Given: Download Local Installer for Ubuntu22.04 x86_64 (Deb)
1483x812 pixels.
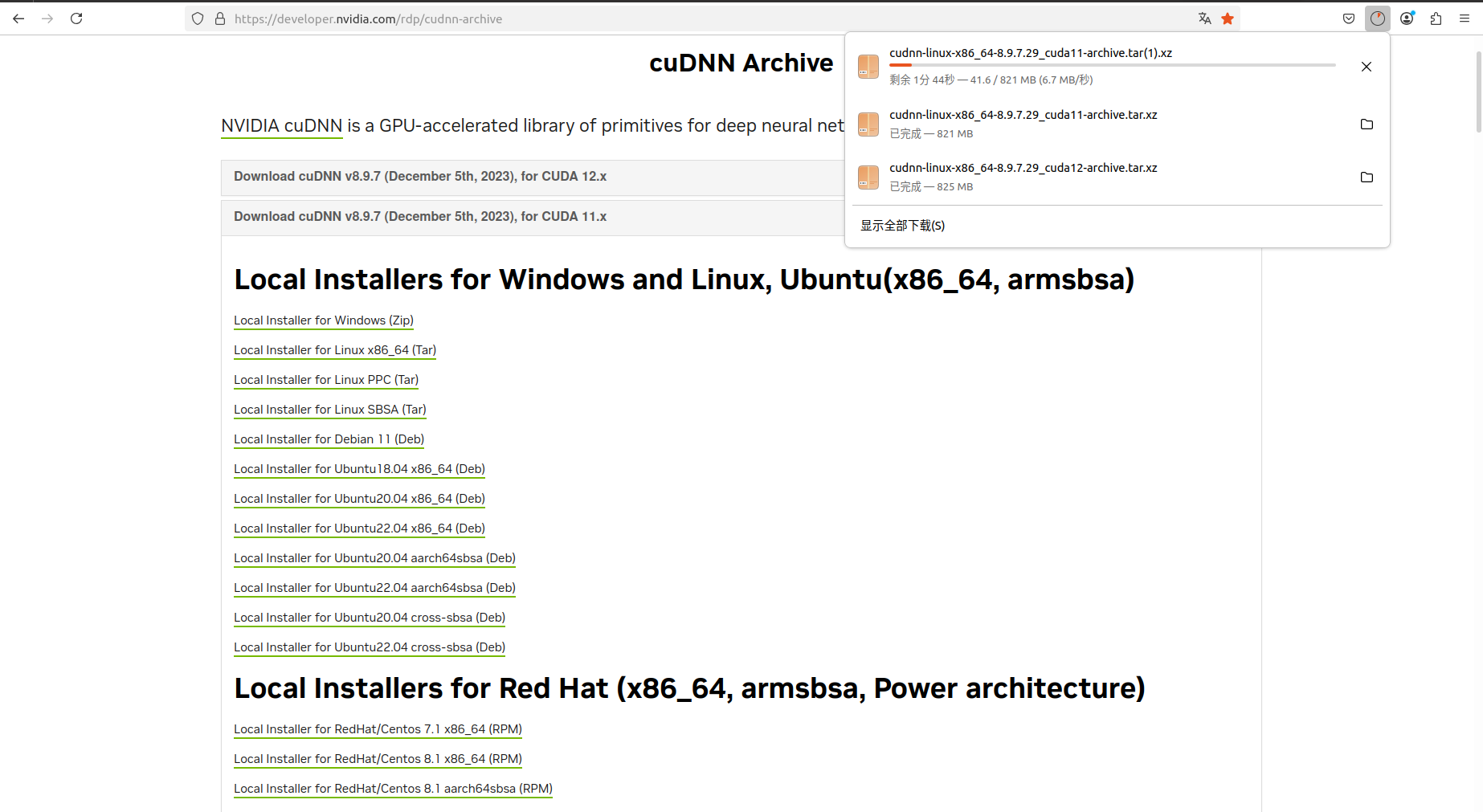Looking at the screenshot, I should pyautogui.click(x=359, y=528).
